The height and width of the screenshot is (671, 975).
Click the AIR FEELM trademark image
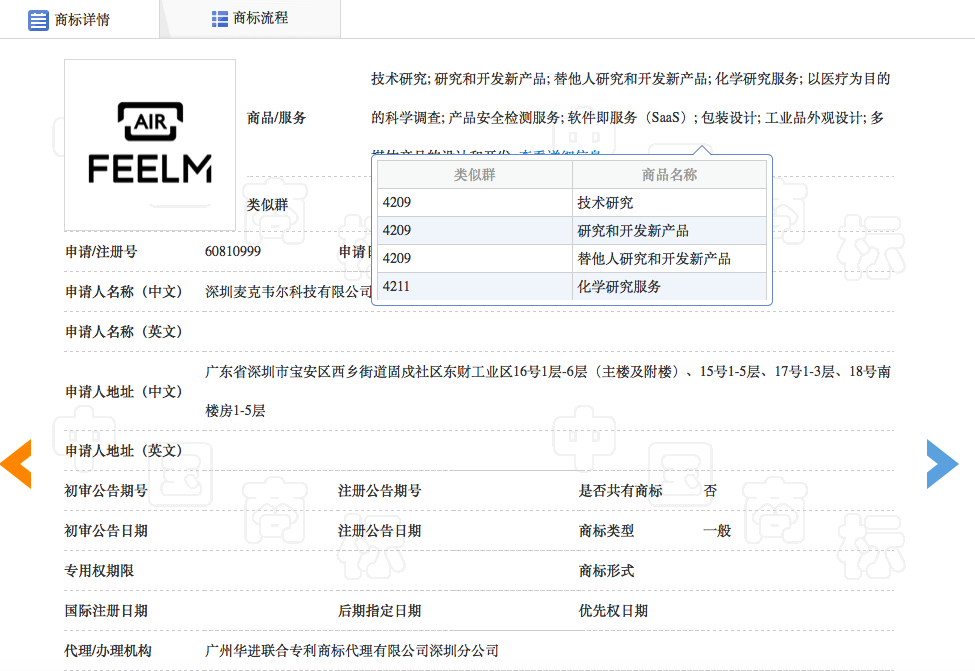[150, 145]
